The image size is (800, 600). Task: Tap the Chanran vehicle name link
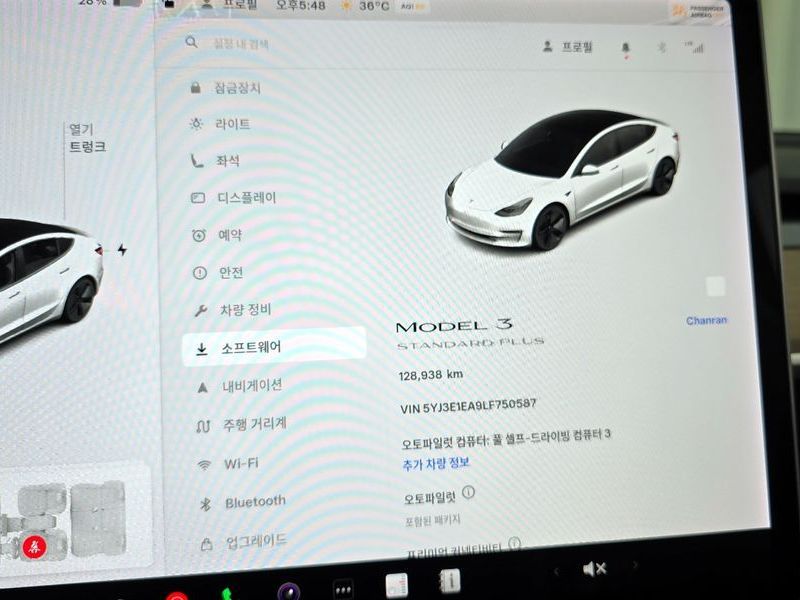(707, 320)
